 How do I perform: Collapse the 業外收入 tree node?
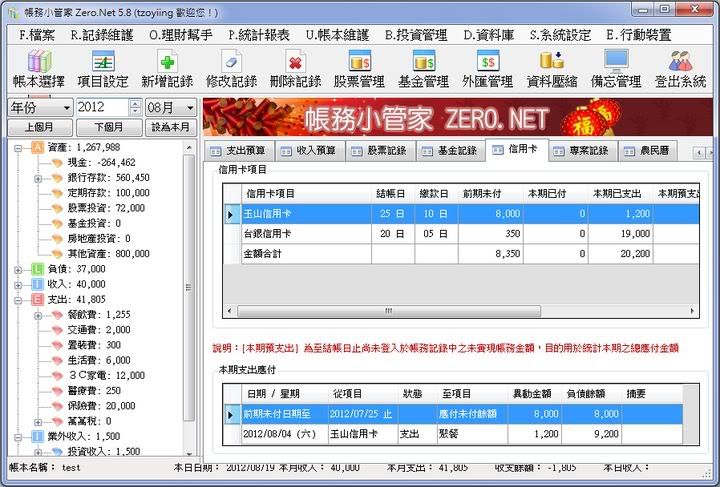tap(18, 437)
